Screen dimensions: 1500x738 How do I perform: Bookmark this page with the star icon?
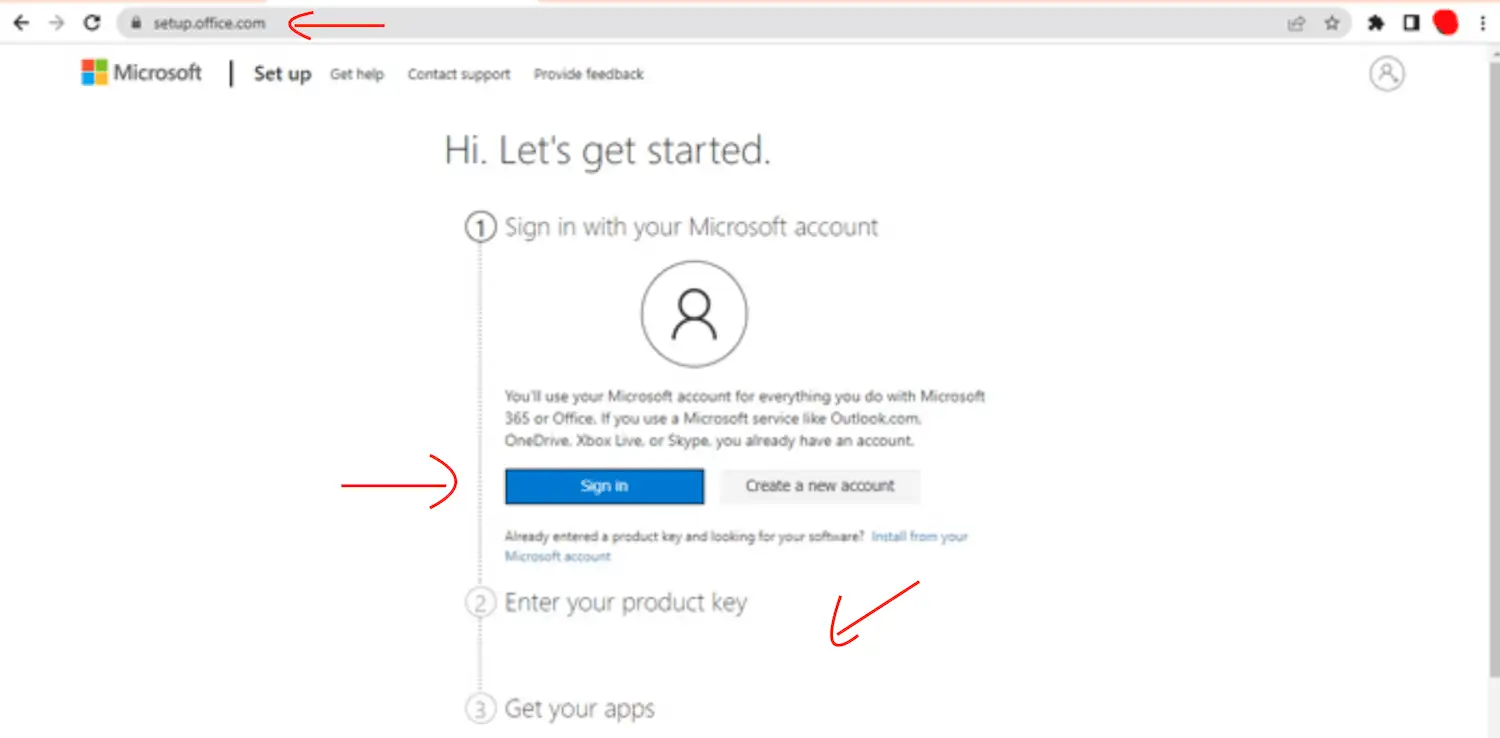point(1331,23)
